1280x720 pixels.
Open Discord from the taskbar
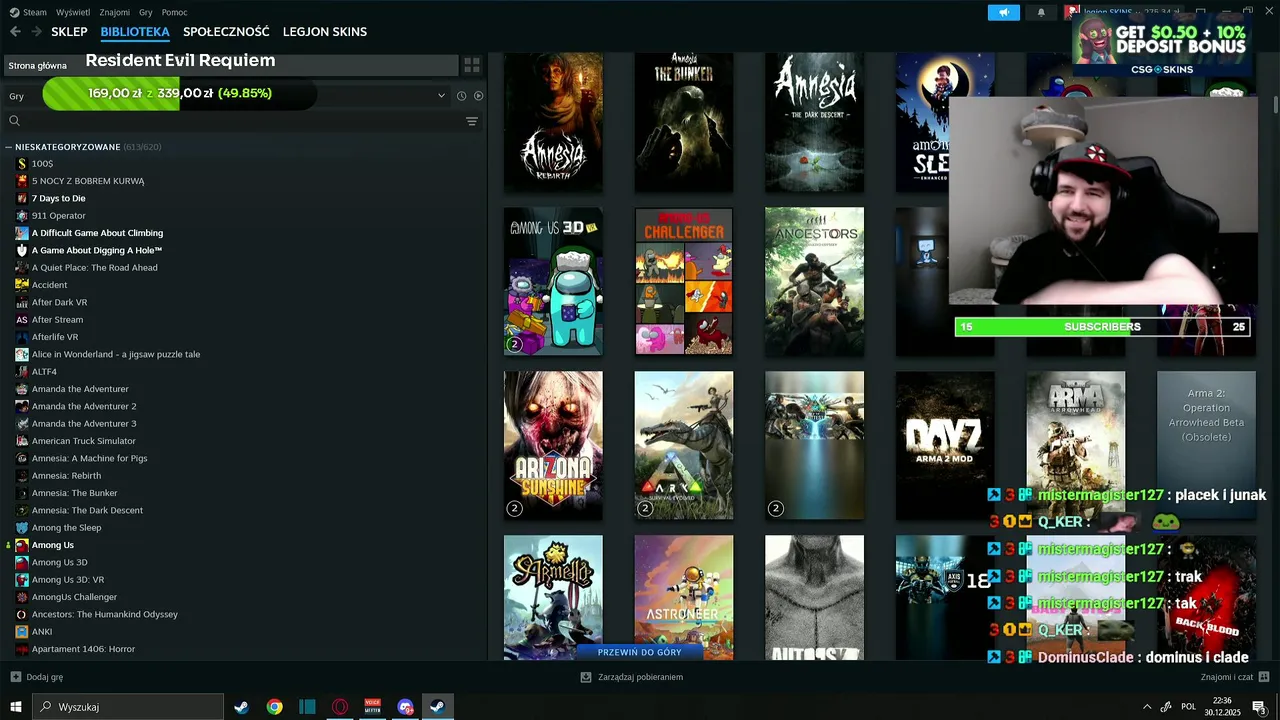coord(405,707)
